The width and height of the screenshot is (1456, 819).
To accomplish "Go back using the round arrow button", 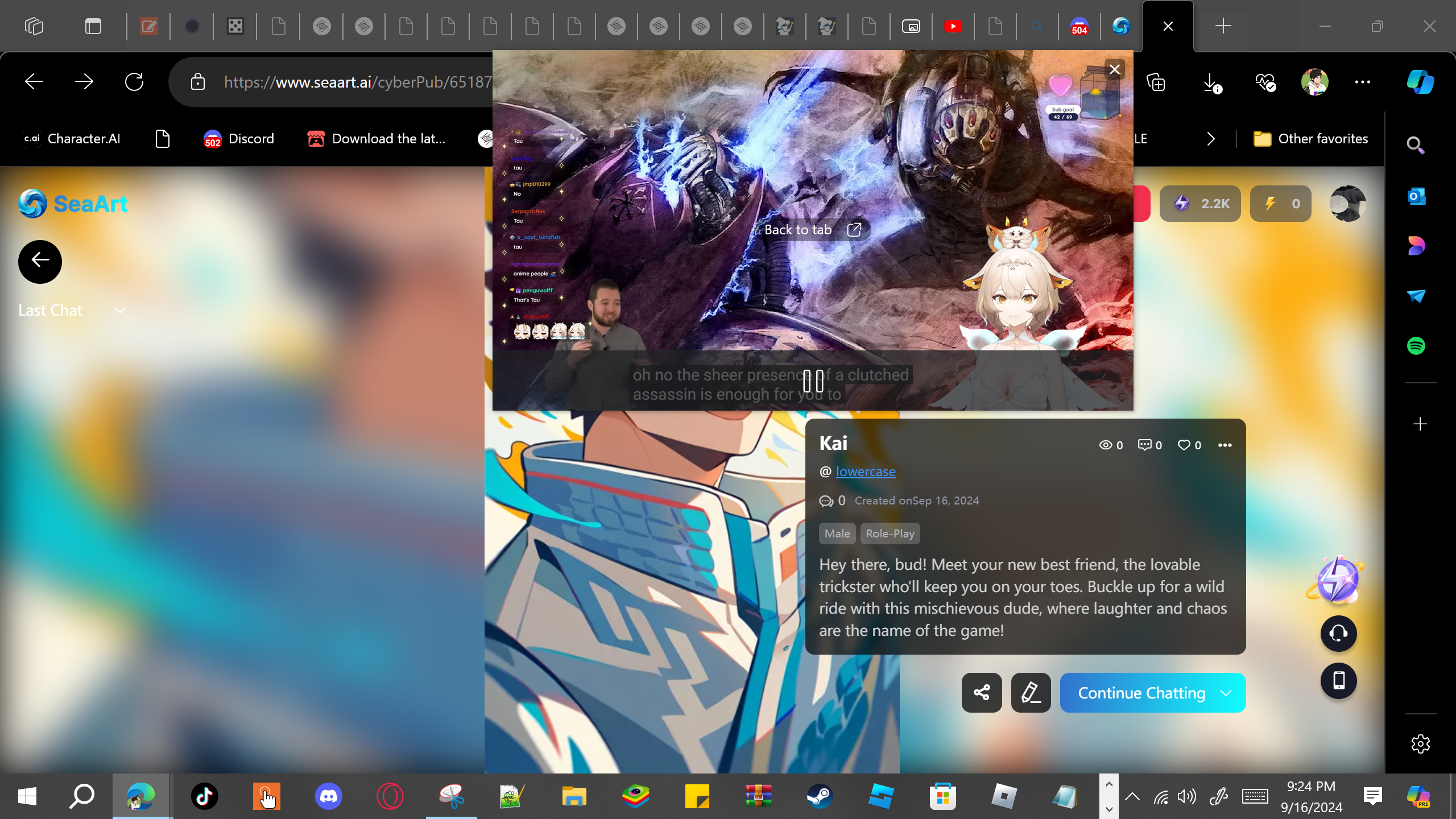I will 40,262.
